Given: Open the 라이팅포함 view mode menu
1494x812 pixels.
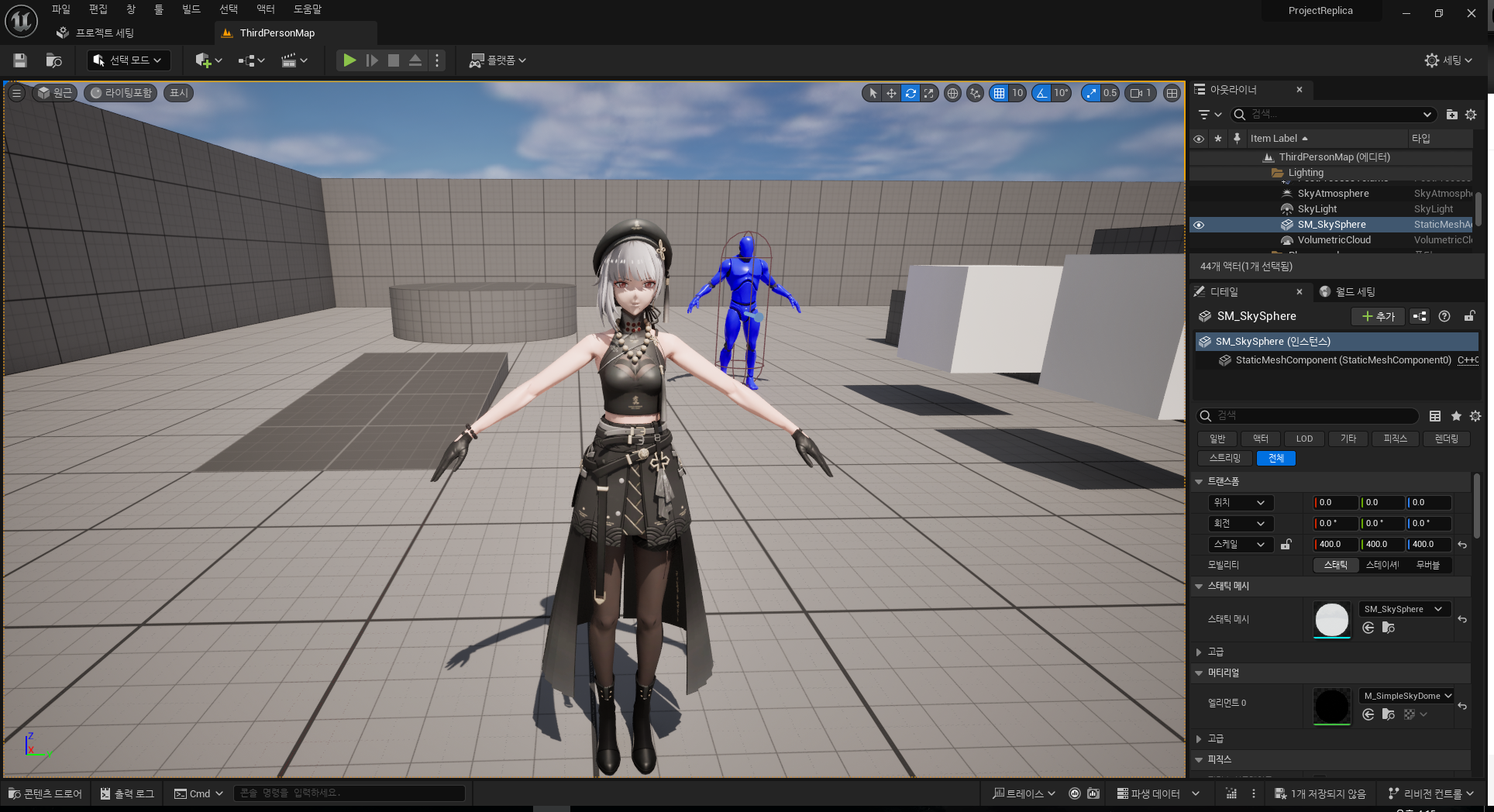Looking at the screenshot, I should point(121,93).
